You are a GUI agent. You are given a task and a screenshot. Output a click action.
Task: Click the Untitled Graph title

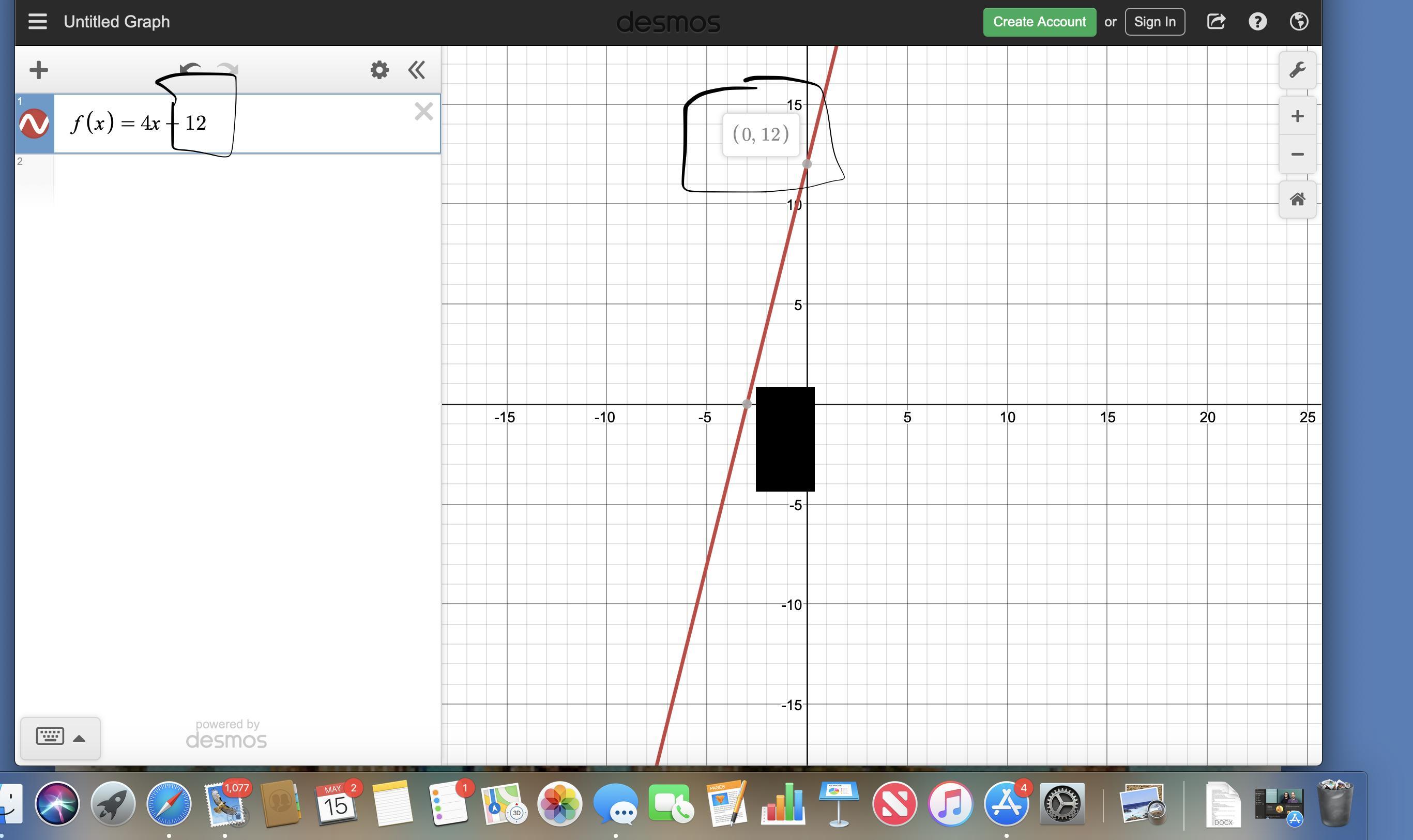point(117,22)
